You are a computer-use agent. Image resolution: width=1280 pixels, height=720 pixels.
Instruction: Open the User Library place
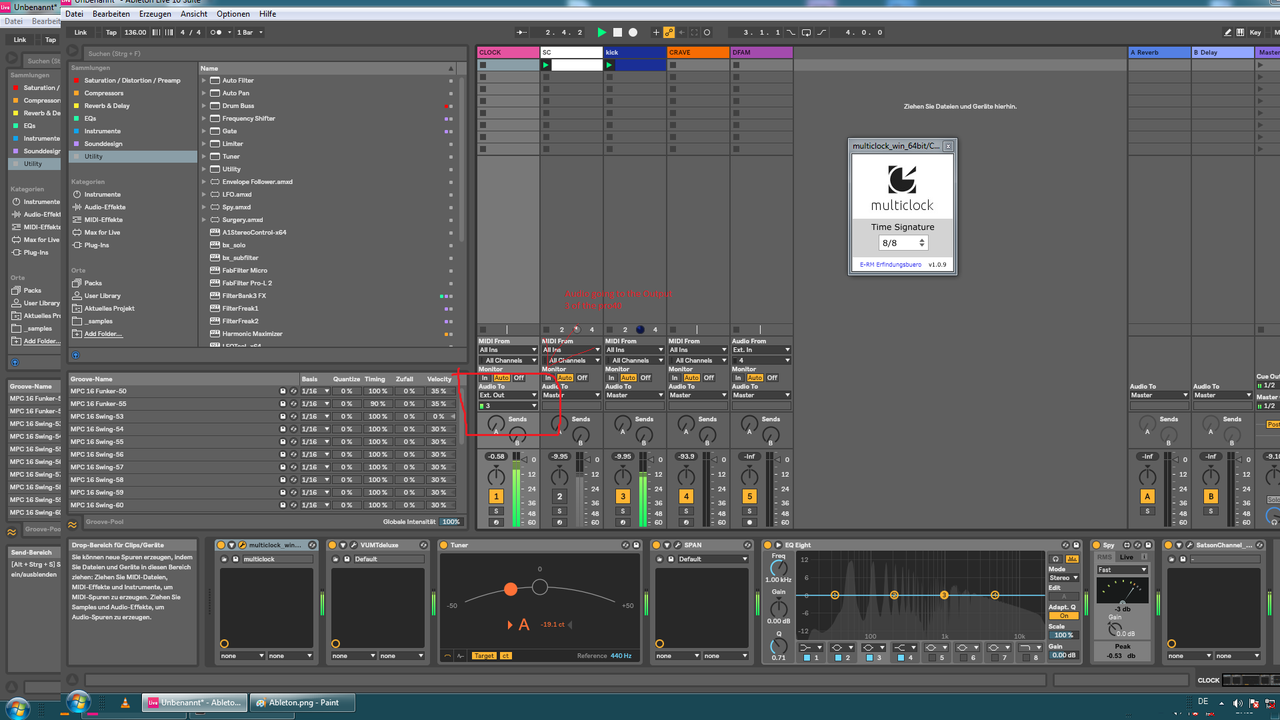pos(102,296)
